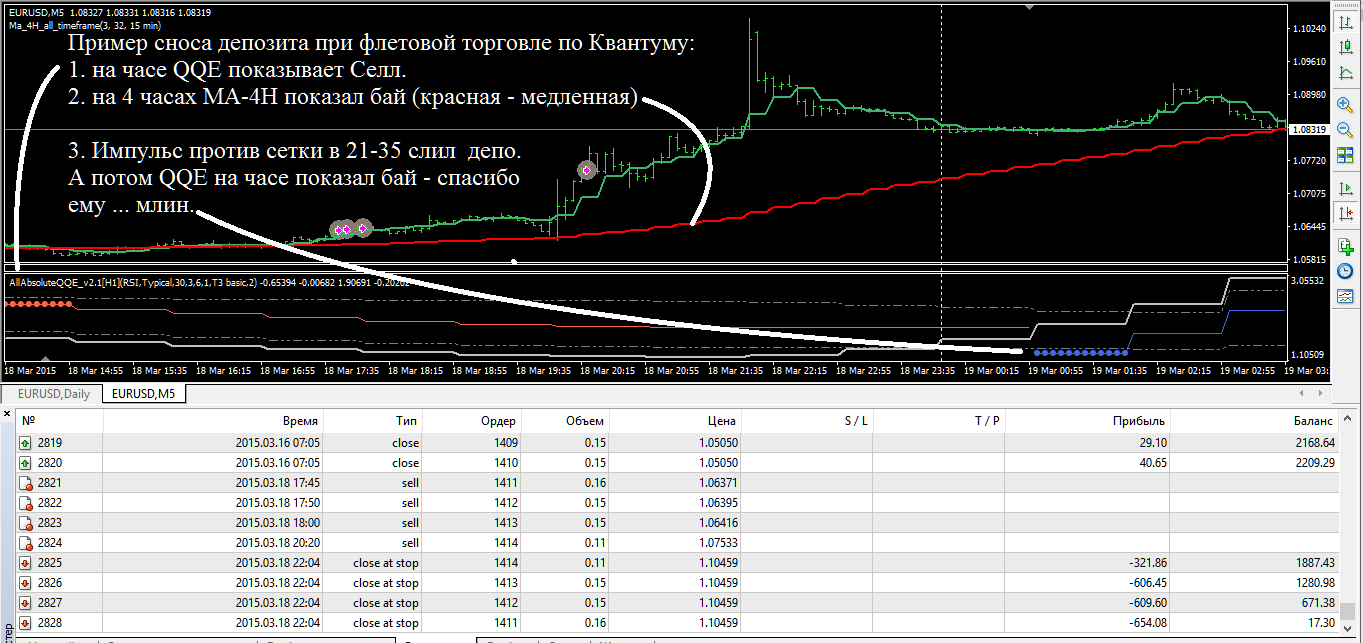Open the add indicators list
The height and width of the screenshot is (643, 1363).
(1345, 246)
